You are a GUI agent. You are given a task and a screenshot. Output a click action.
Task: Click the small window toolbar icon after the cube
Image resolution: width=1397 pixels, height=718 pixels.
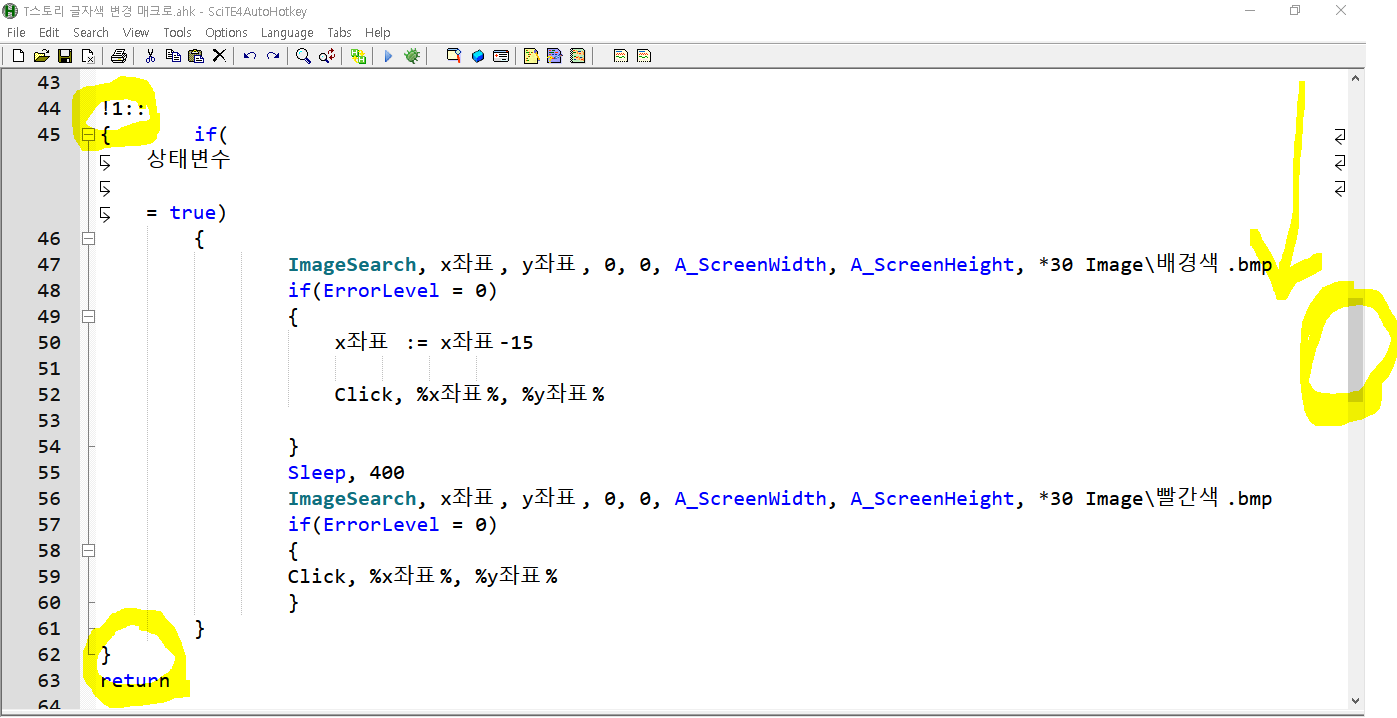(x=501, y=56)
